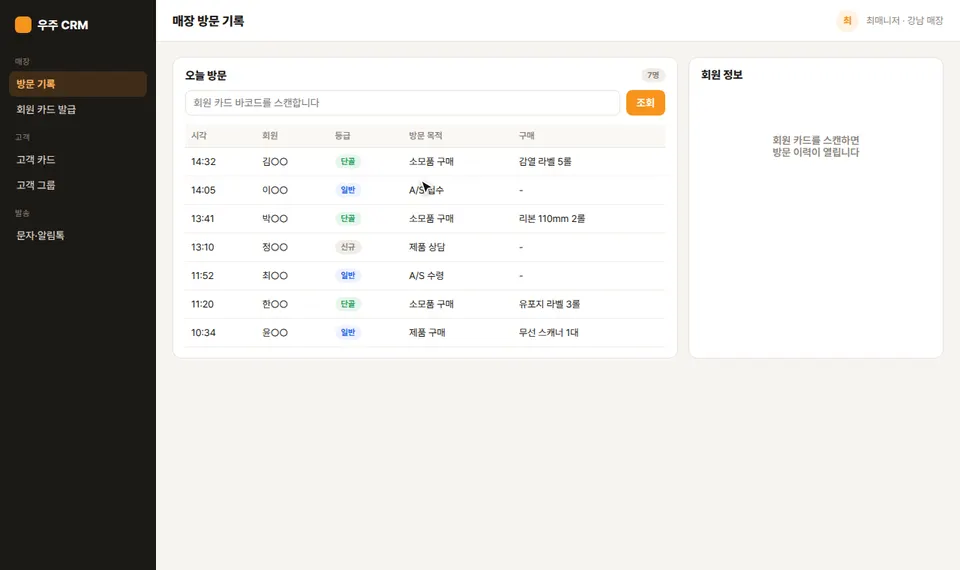Click the orange 조회 button
The height and width of the screenshot is (570, 960).
pos(645,103)
